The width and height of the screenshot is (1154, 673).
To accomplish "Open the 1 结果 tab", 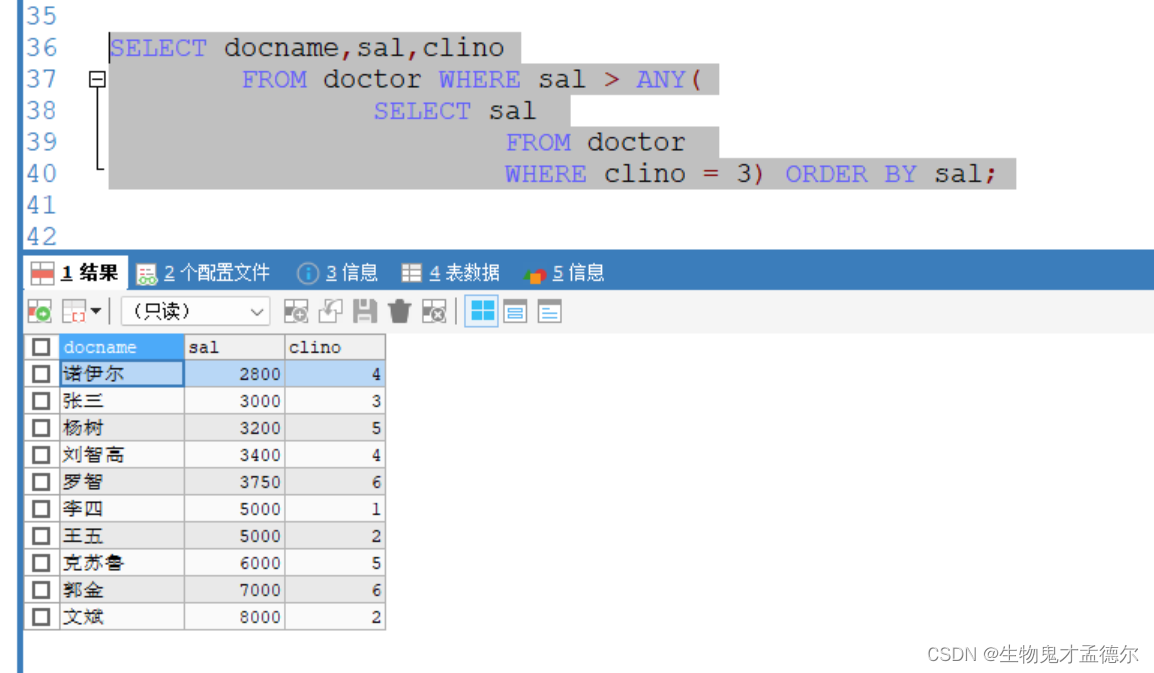I will point(75,273).
